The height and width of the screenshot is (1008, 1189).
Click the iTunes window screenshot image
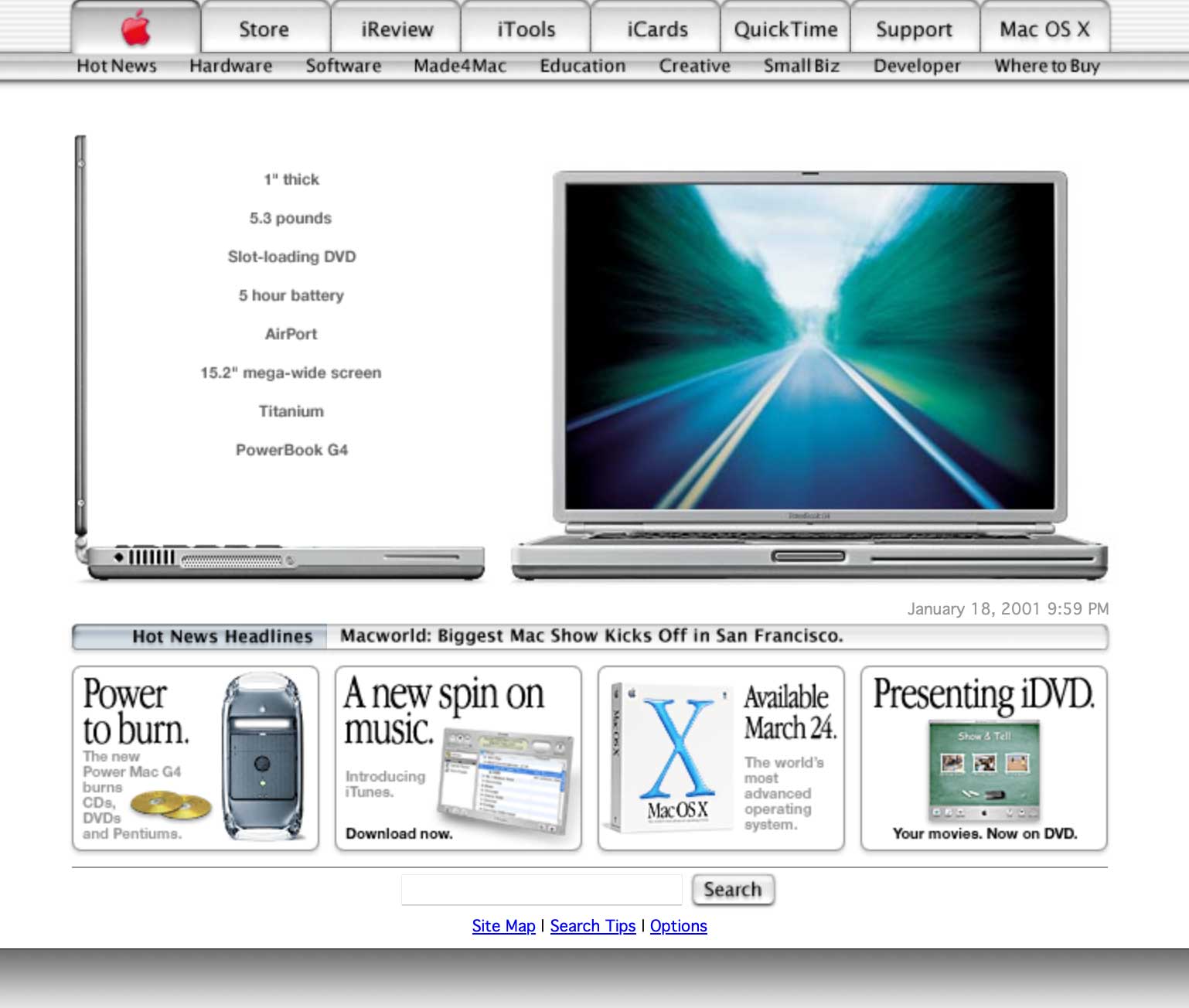click(506, 782)
